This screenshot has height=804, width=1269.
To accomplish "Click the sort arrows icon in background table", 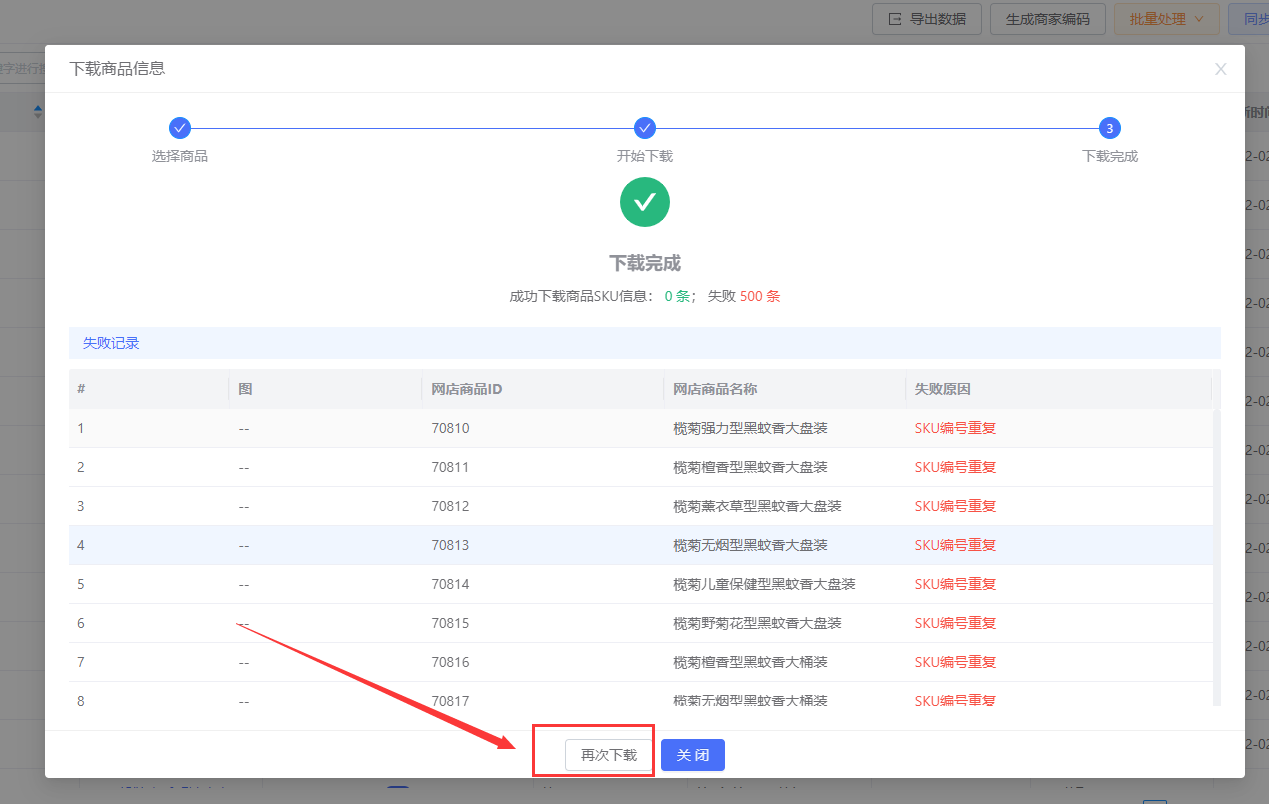I will [38, 112].
